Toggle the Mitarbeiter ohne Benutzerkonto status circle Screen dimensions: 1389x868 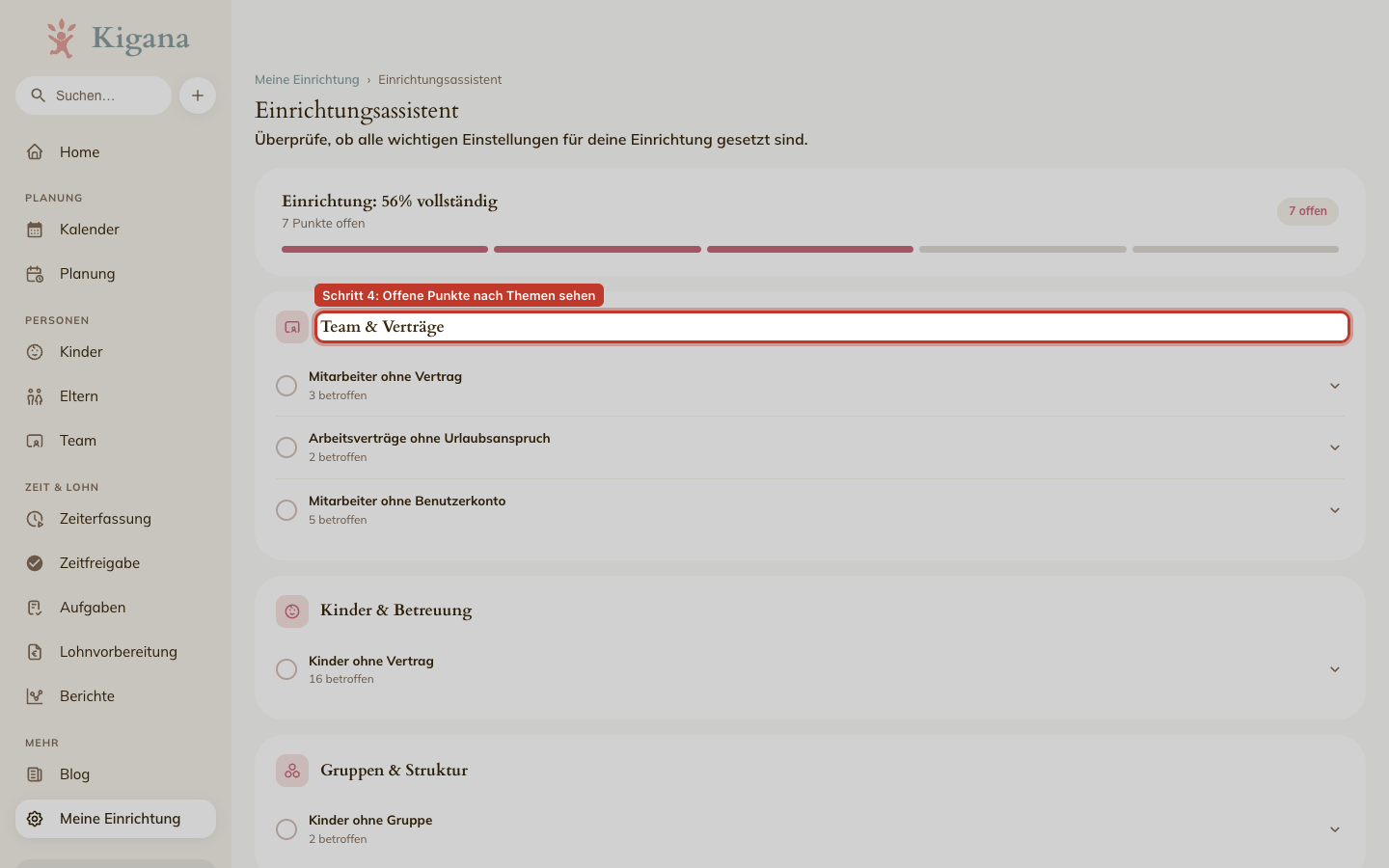[286, 510]
